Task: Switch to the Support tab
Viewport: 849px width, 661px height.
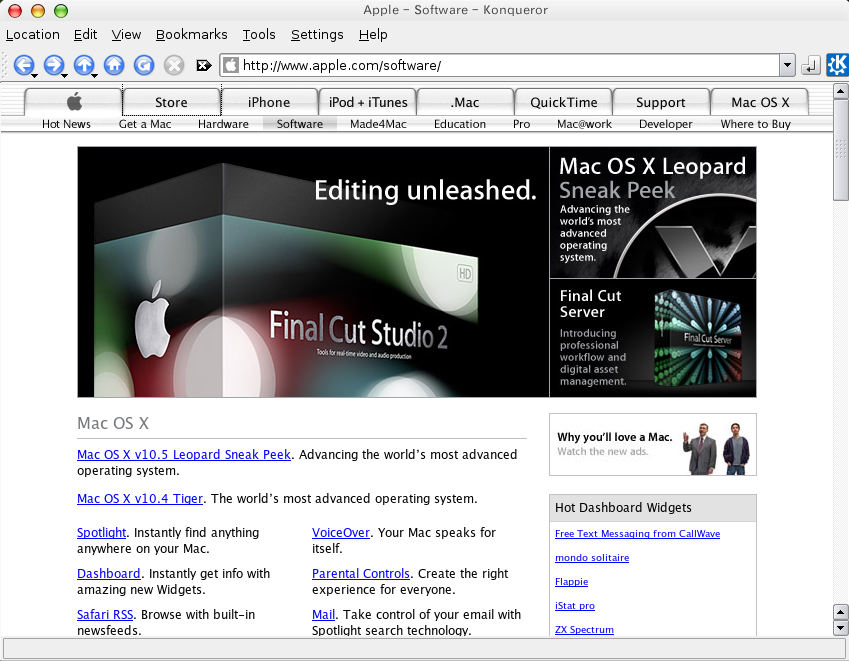Action: pos(661,102)
